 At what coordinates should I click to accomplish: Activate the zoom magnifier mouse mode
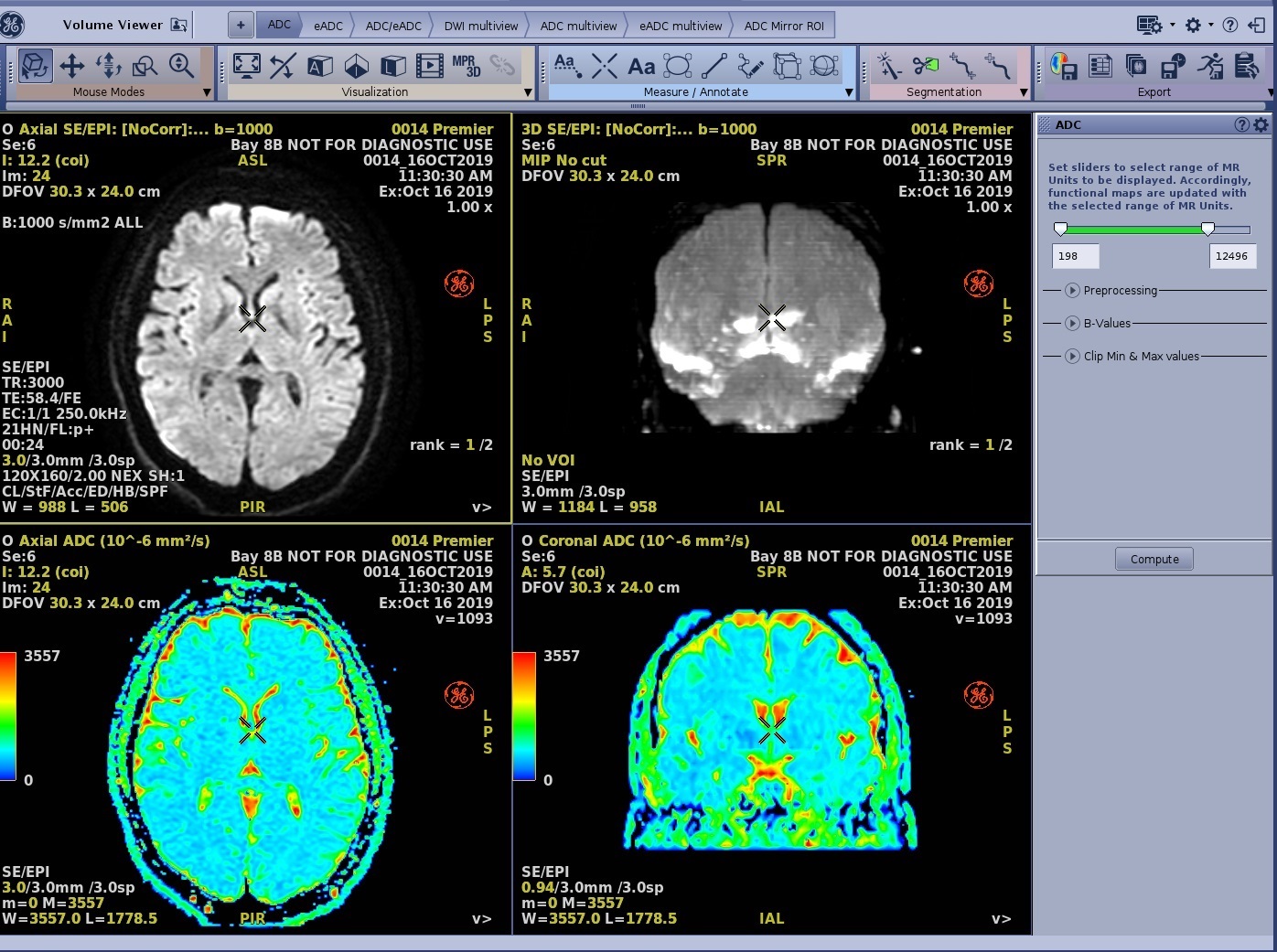point(182,66)
